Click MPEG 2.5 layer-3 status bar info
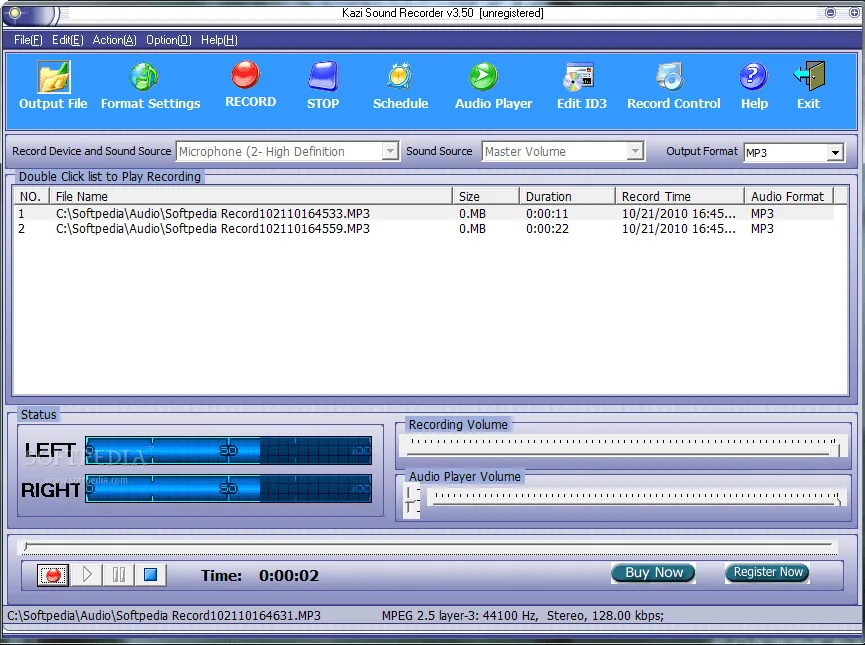The image size is (865, 645). (x=522, y=616)
